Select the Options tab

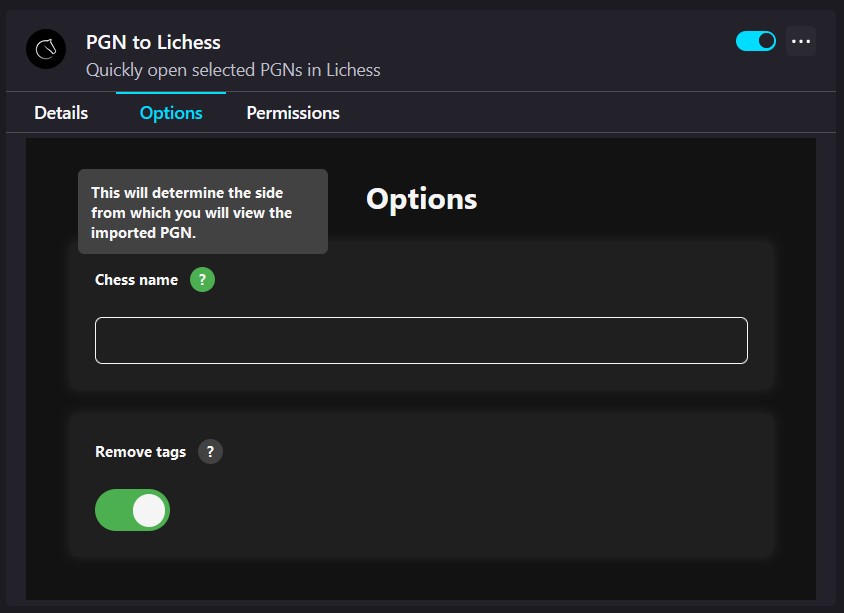tap(170, 112)
